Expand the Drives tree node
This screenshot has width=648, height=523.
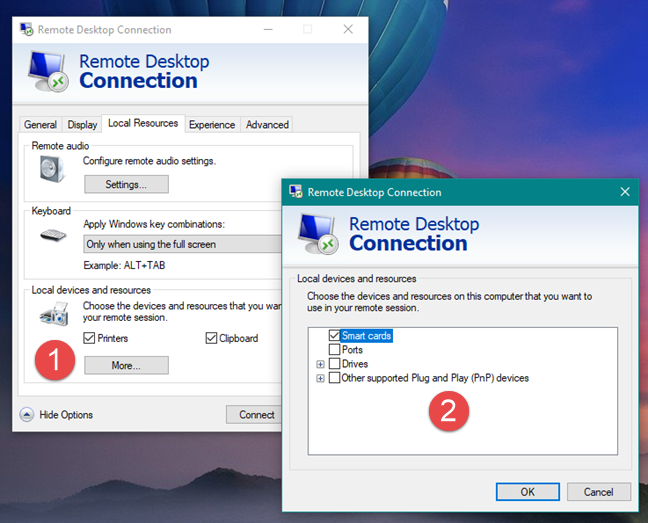click(320, 364)
